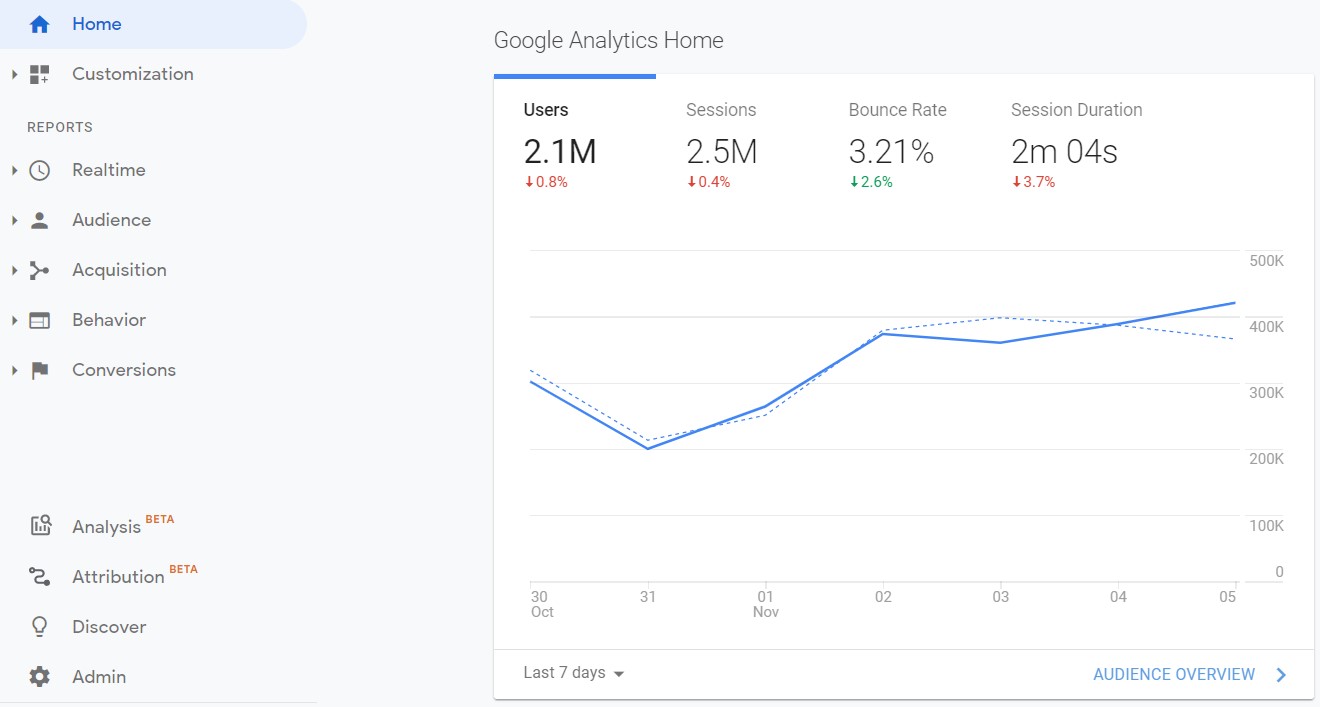Open the Customization section icon
This screenshot has width=1320, height=707.
38,74
